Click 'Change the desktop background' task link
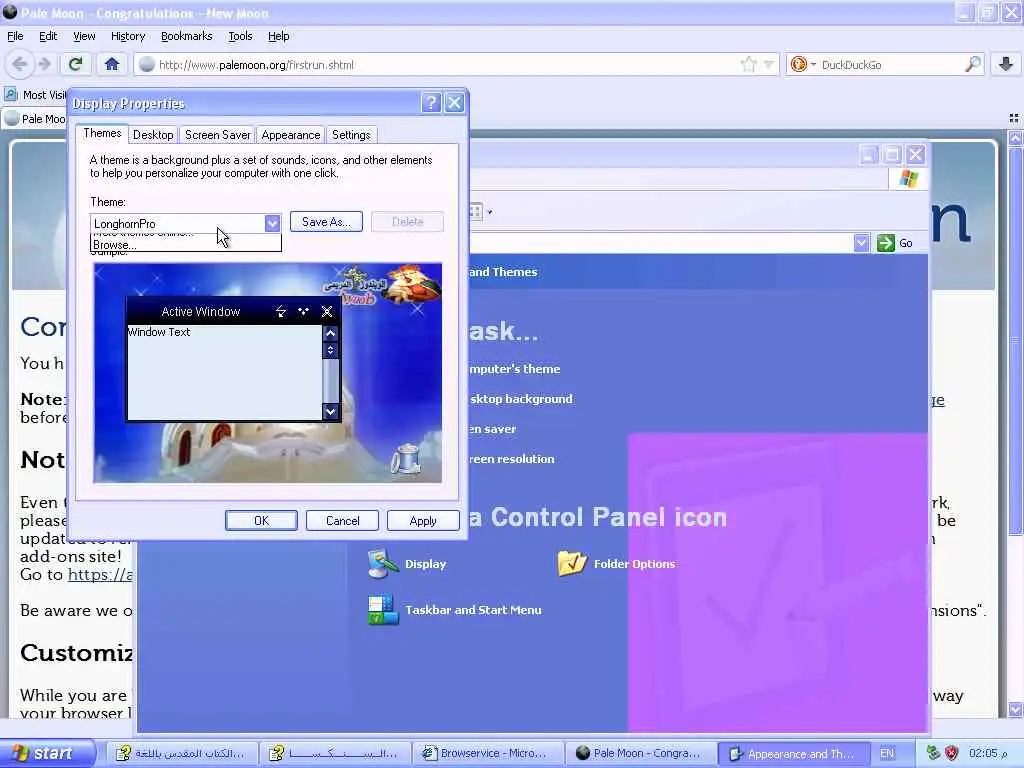Screen dimensions: 1024x768 [x=521, y=399]
